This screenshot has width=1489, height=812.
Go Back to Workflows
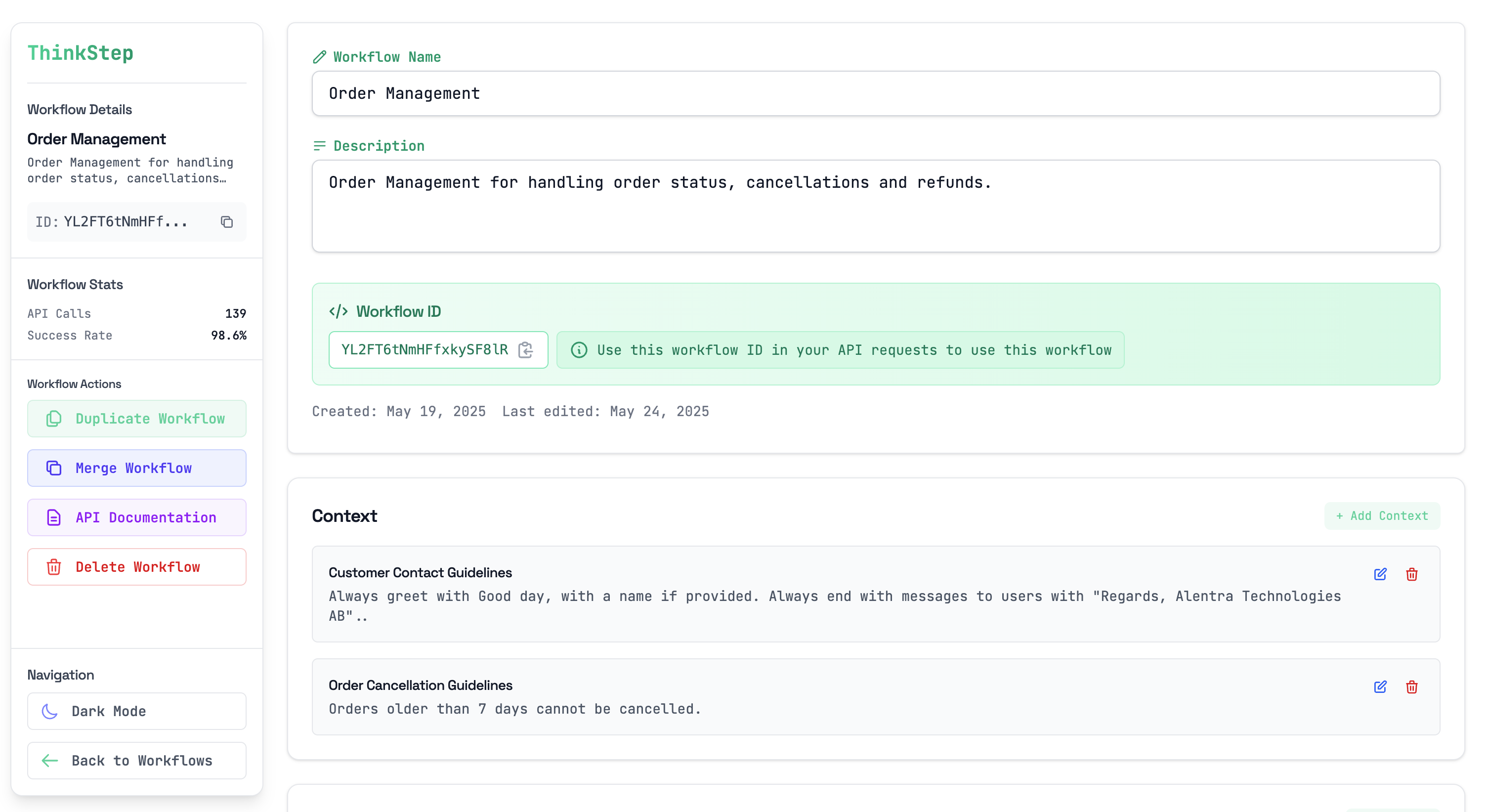(137, 761)
